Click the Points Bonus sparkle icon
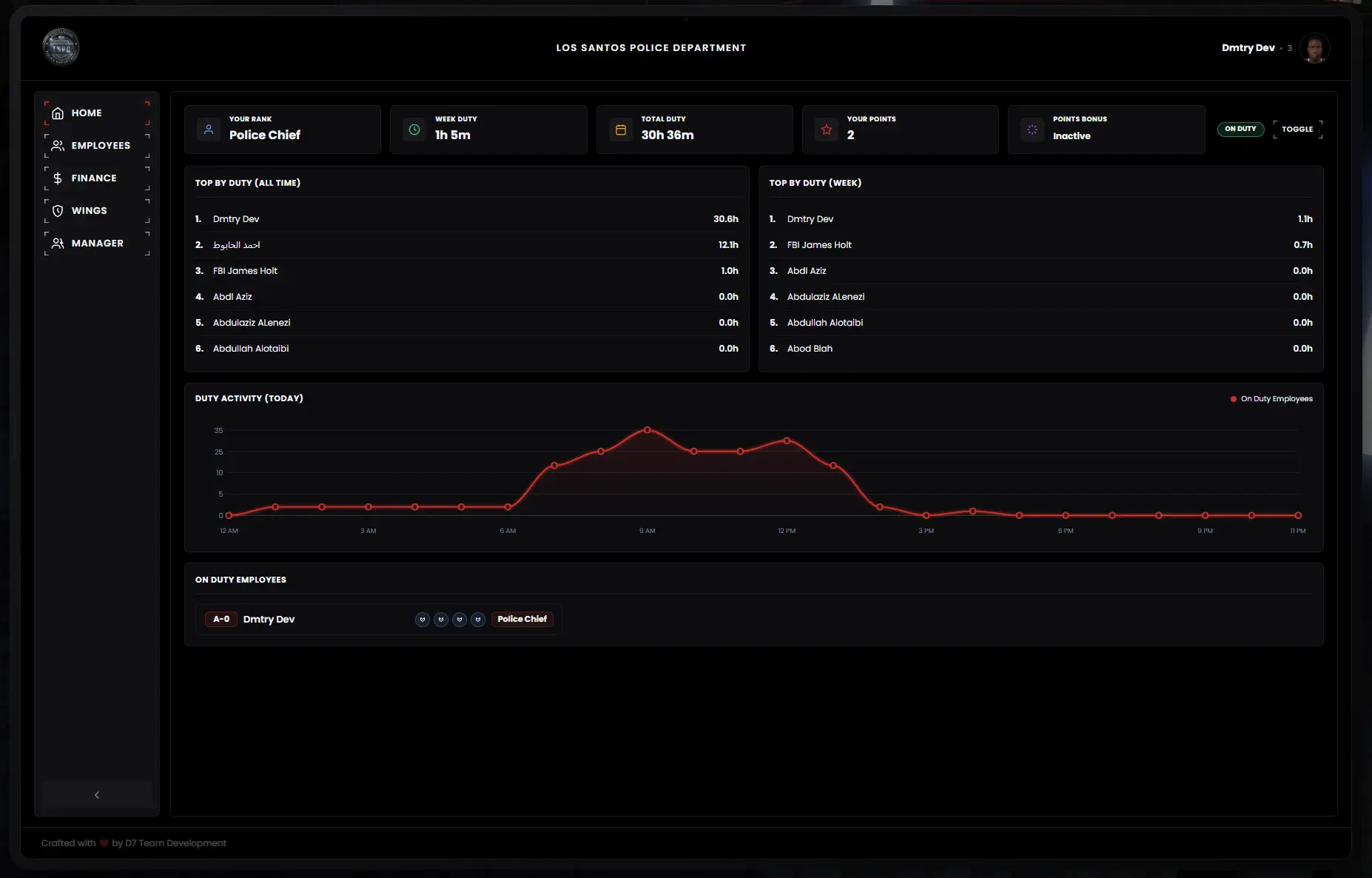The image size is (1372, 878). pos(1032,130)
